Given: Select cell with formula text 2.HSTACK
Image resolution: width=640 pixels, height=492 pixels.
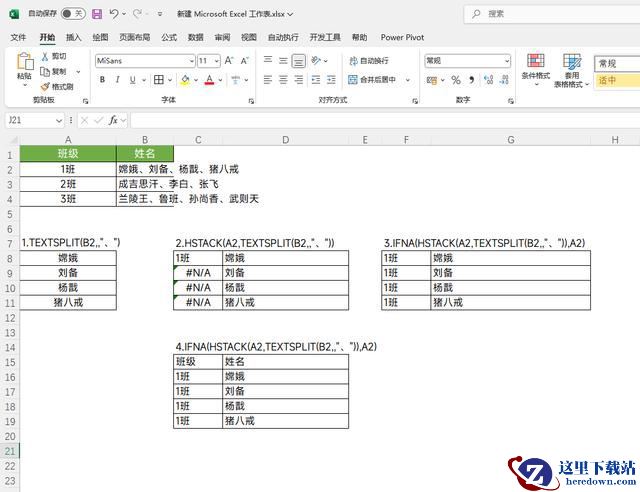Looking at the screenshot, I should point(198,243).
